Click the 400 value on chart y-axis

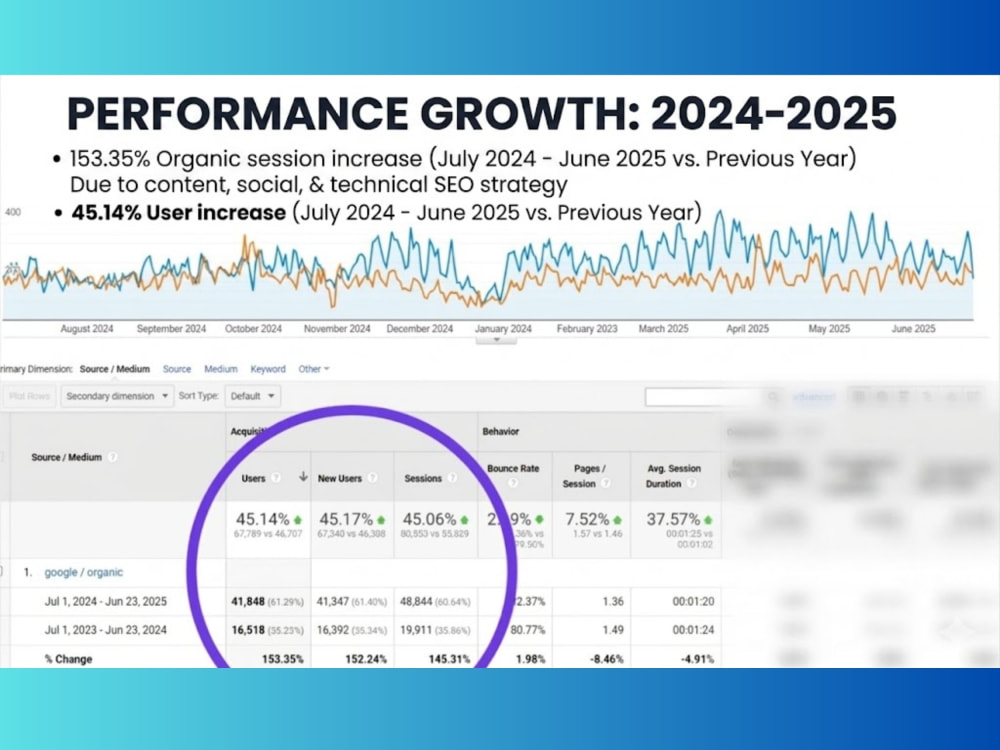pos(13,212)
